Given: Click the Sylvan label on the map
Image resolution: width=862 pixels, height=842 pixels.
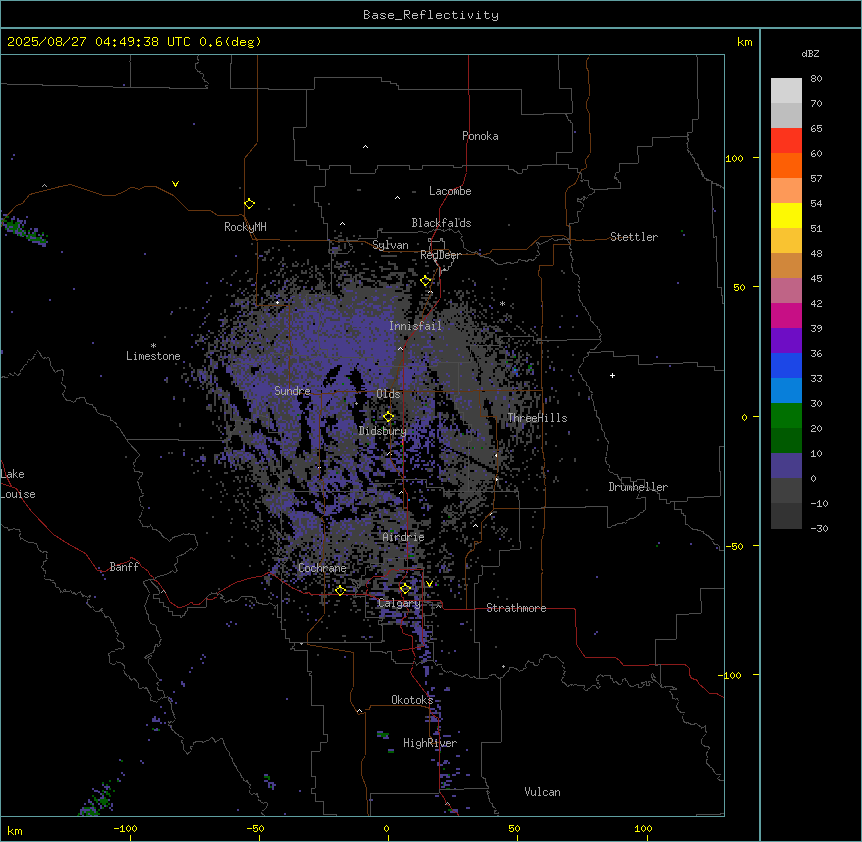Looking at the screenshot, I should pos(390,245).
